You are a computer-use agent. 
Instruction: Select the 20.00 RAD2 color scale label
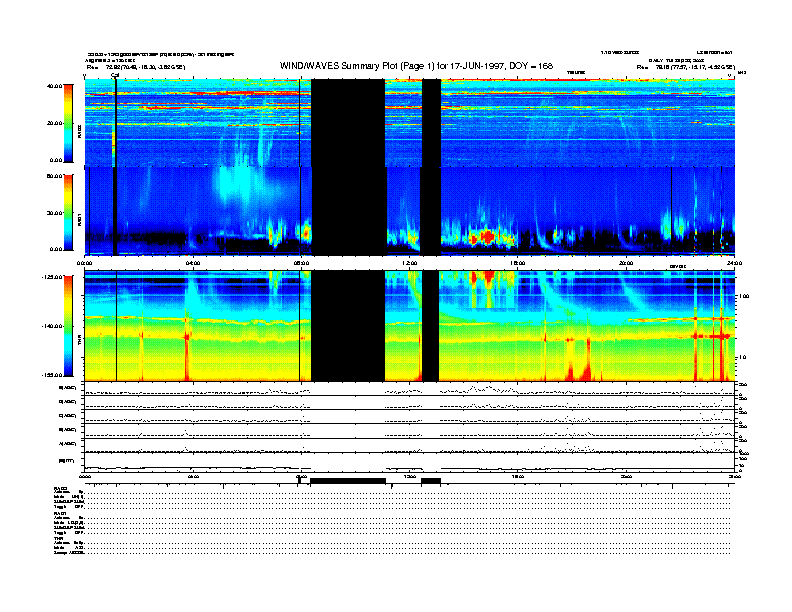pos(54,123)
